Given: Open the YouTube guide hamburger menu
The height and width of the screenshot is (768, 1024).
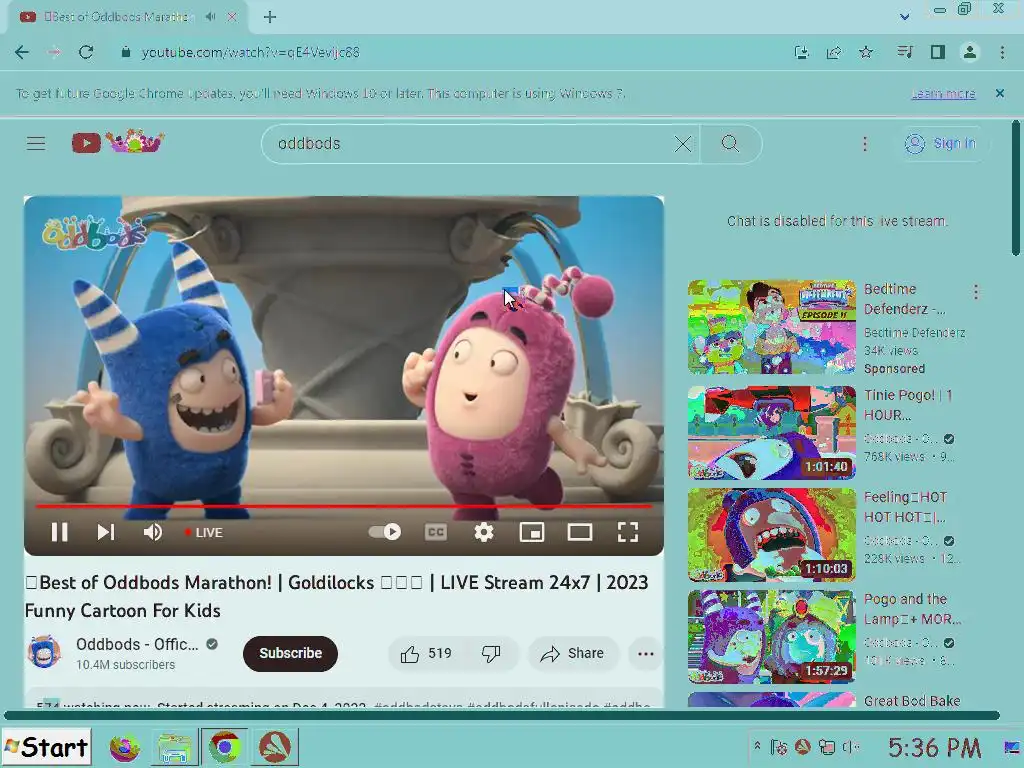Looking at the screenshot, I should coord(36,143).
